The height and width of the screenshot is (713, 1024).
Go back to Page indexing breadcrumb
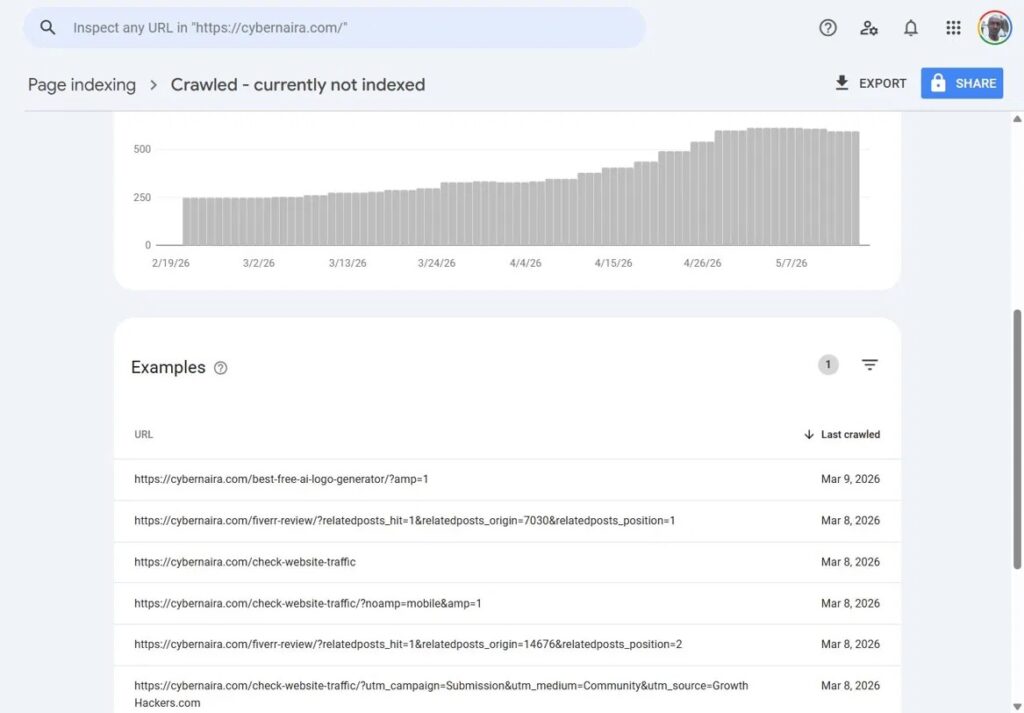point(82,85)
